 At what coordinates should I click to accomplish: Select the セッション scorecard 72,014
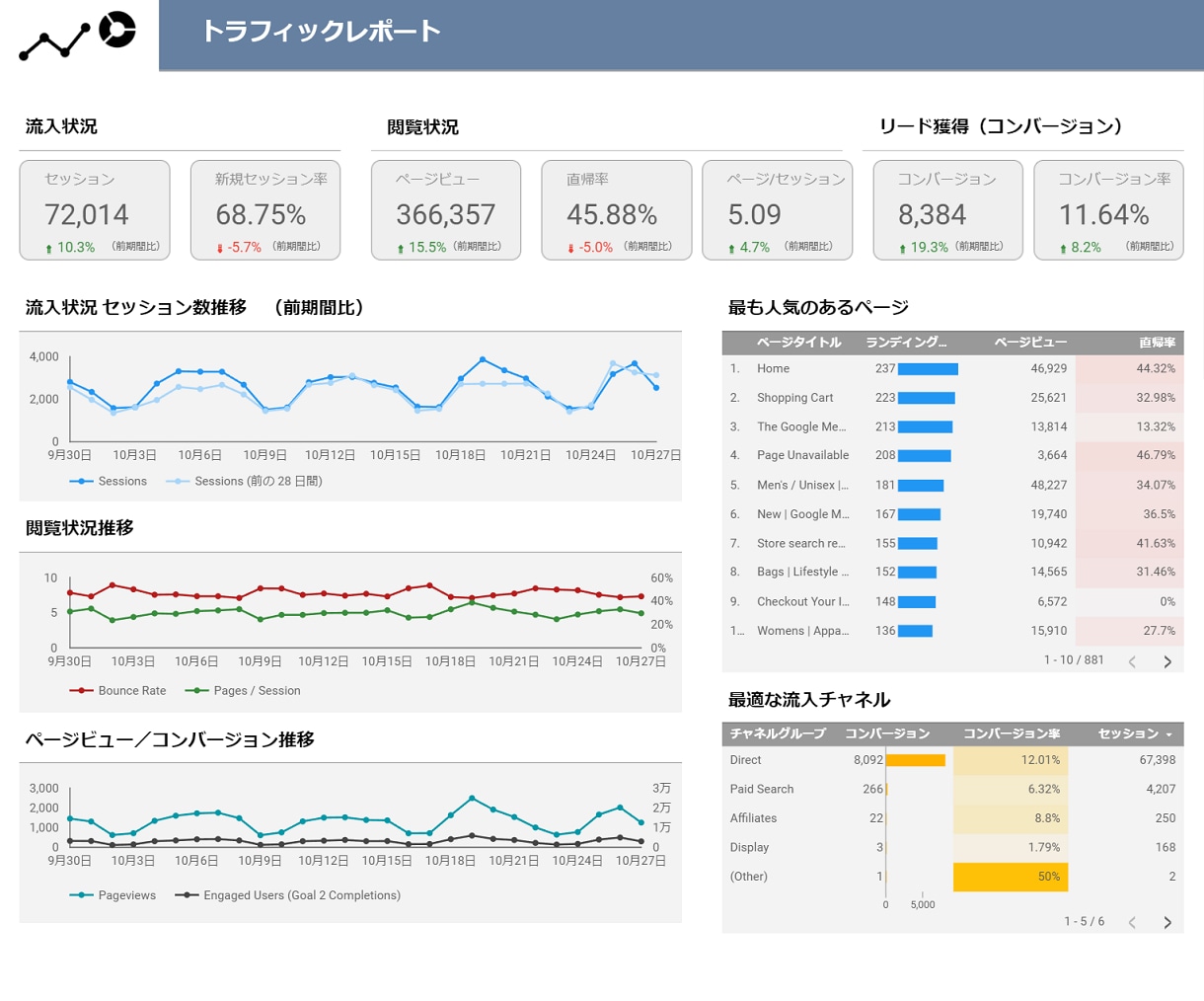pyautogui.click(x=95, y=210)
